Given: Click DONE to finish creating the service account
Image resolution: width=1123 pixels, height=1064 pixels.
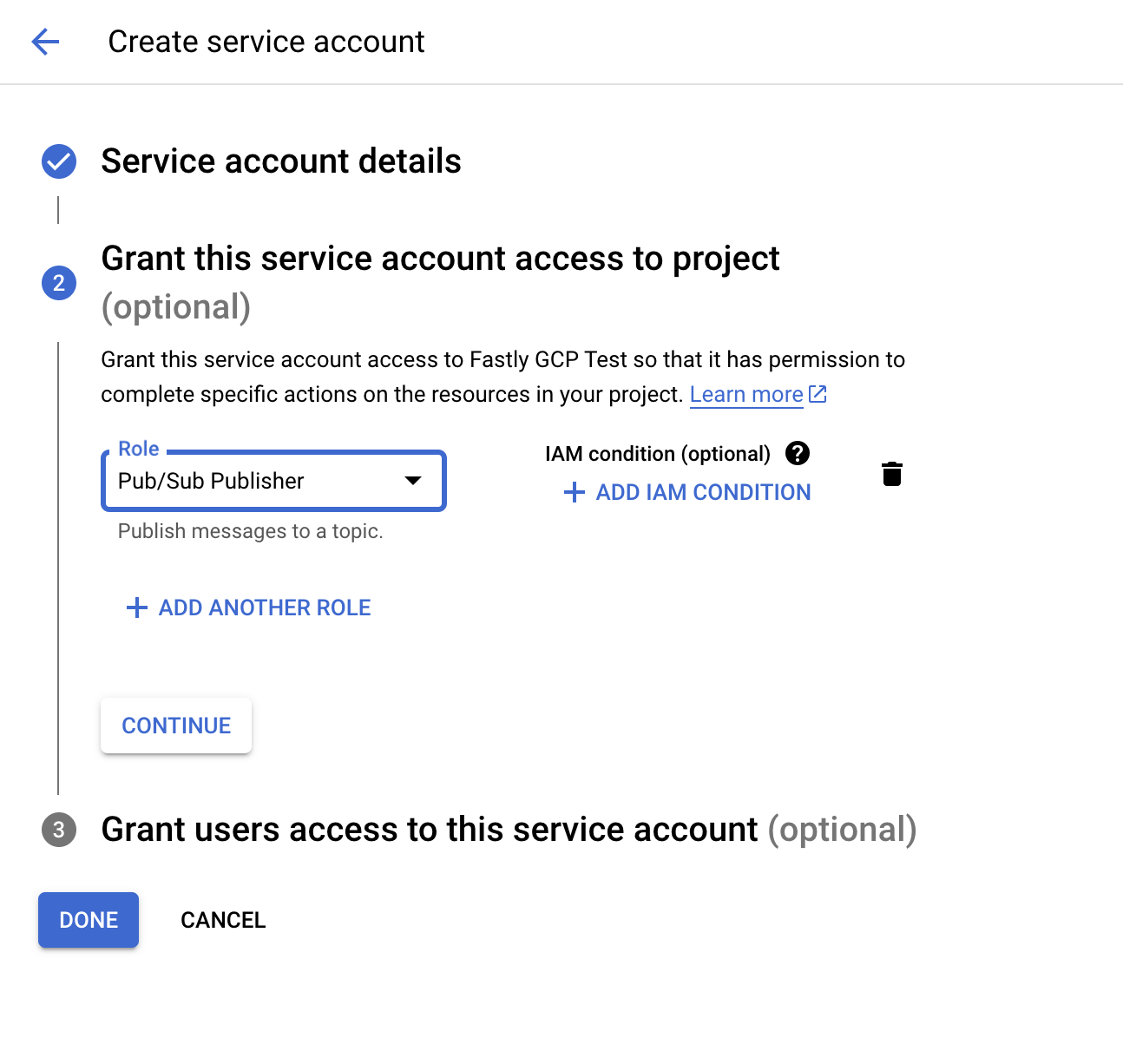Looking at the screenshot, I should click(x=88, y=920).
